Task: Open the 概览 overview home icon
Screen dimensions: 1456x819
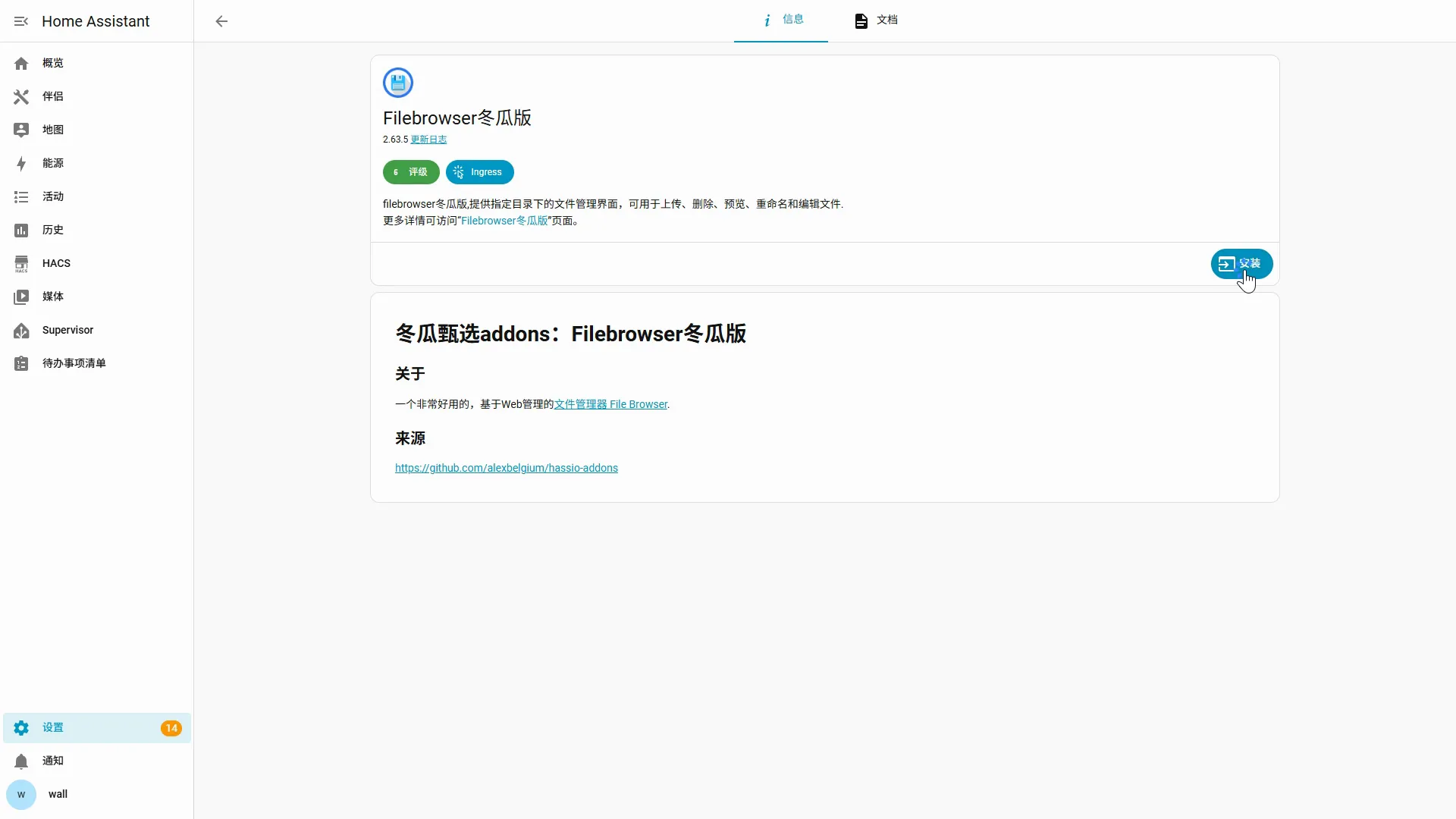Action: tap(21, 64)
